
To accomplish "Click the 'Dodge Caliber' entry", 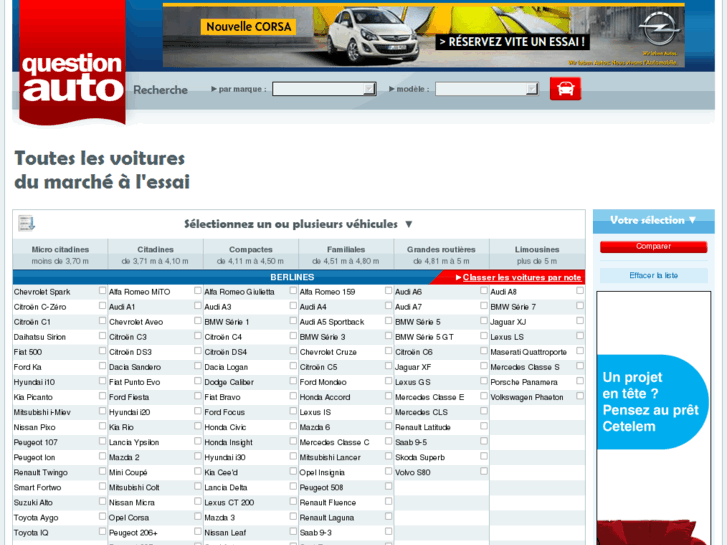I will [229, 383].
